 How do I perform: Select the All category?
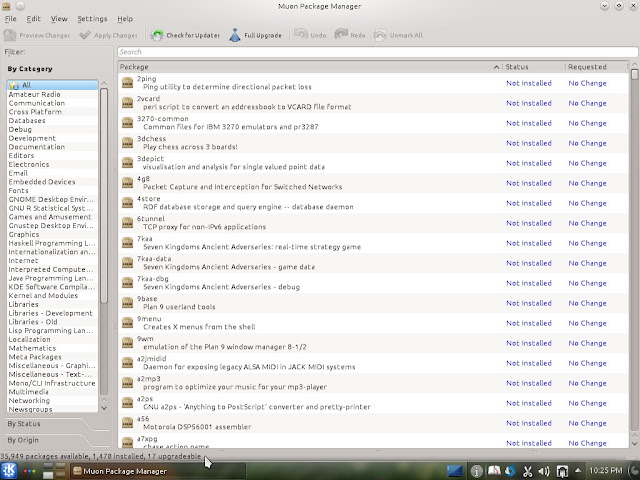(x=52, y=85)
